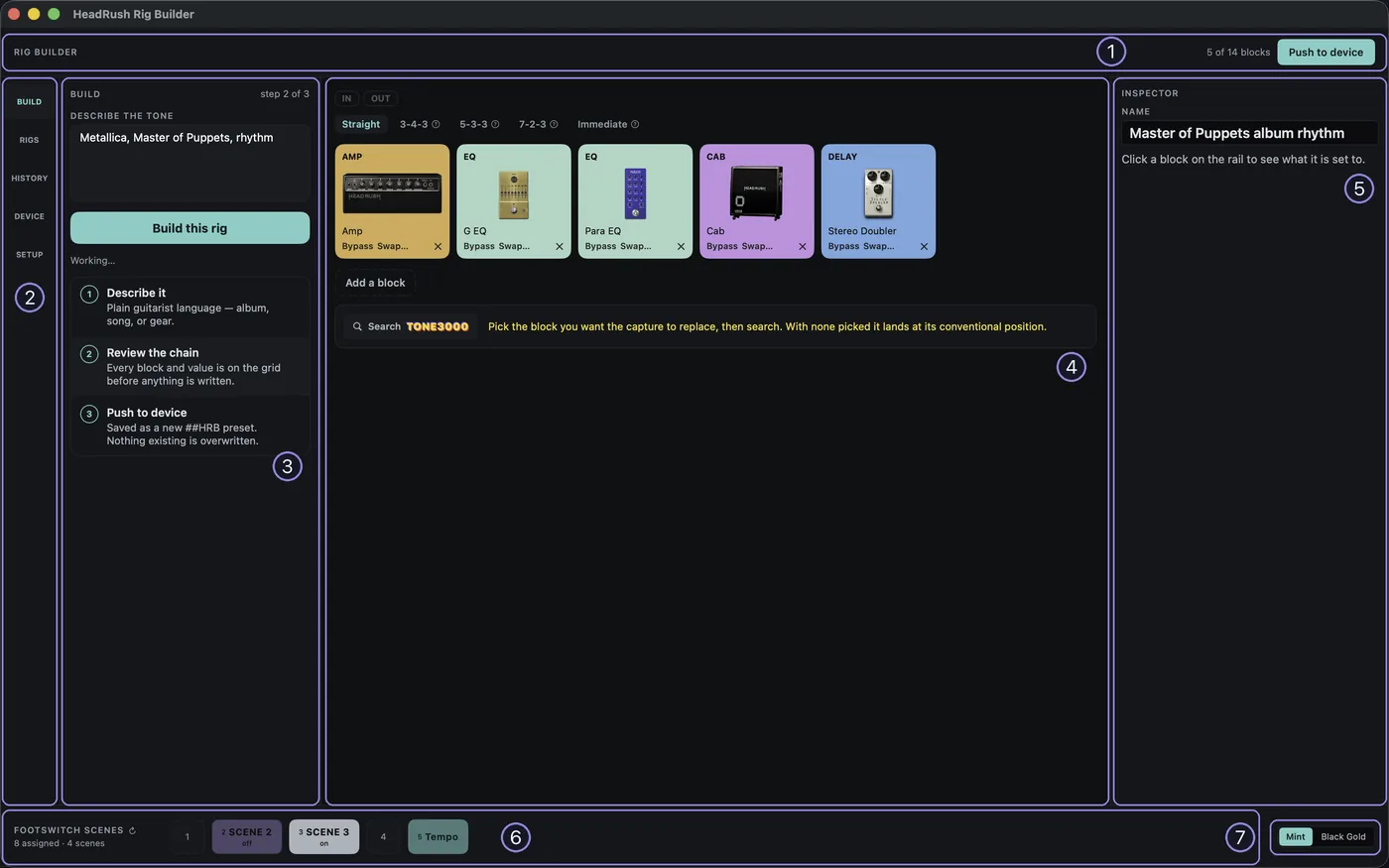Toggle Bypass on the G EQ block
This screenshot has width=1389, height=868.
click(x=479, y=246)
